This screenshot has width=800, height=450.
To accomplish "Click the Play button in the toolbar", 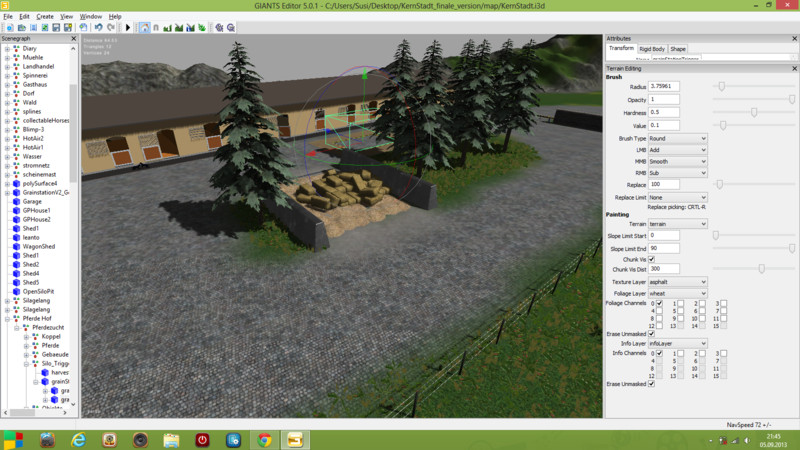I will coord(128,28).
